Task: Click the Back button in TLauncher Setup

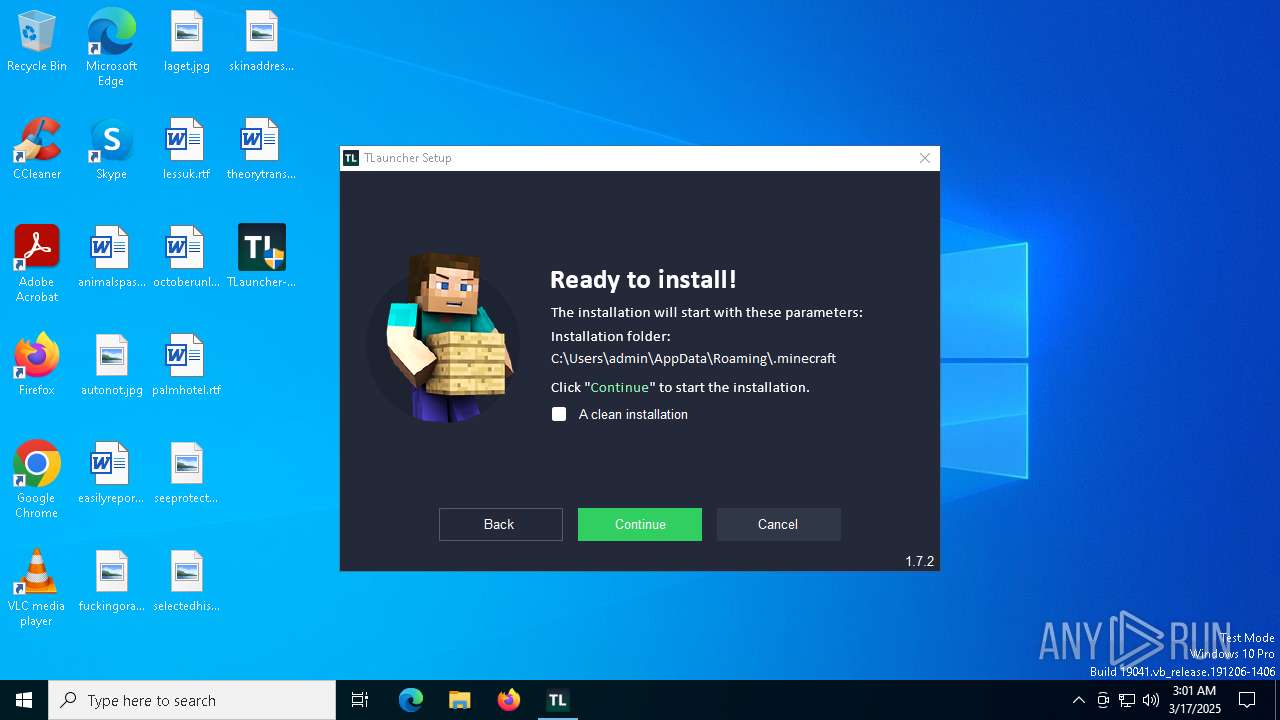Action: coord(500,524)
